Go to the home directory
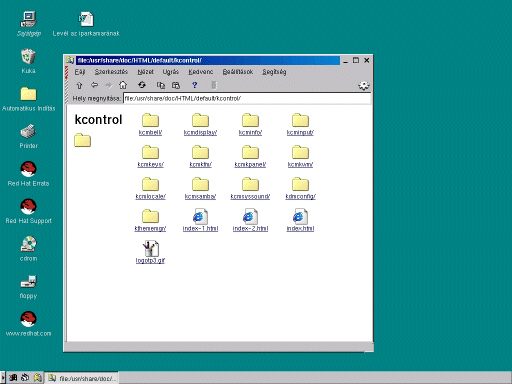The image size is (512, 384). click(123, 85)
